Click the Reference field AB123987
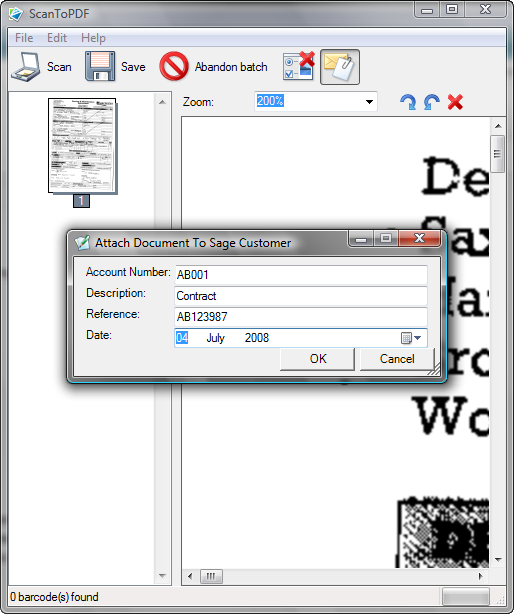Viewport: 514px width, 614px height. coord(301,316)
